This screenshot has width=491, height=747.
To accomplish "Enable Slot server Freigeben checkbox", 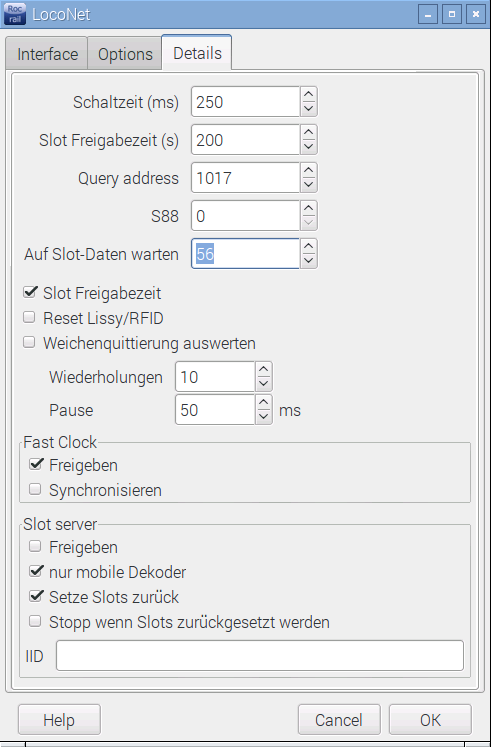I will click(x=35, y=546).
